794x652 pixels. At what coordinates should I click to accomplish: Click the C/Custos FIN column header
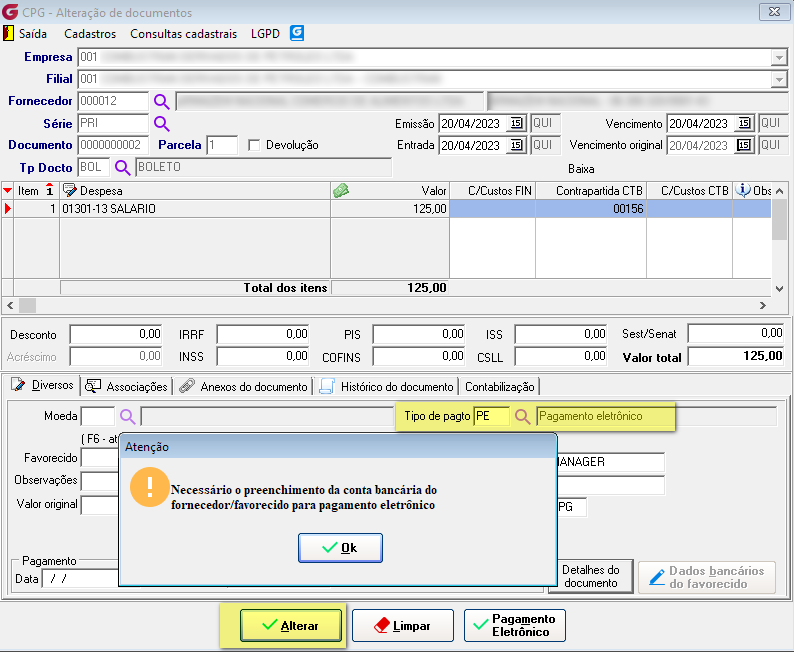493,191
